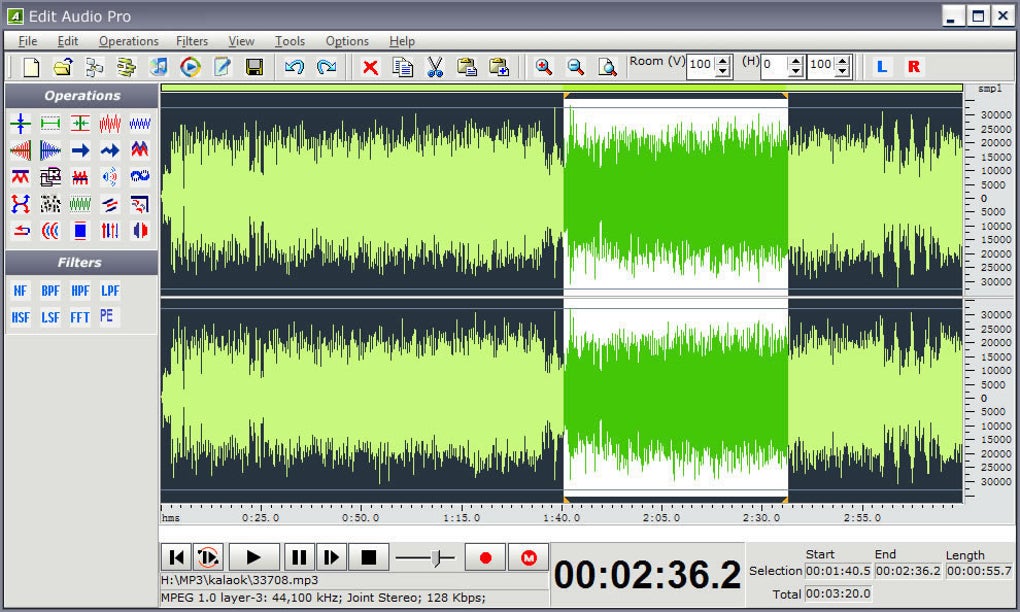Viewport: 1020px width, 612px height.
Task: Decrease the (H) start value with down arrow
Action: tap(796, 71)
